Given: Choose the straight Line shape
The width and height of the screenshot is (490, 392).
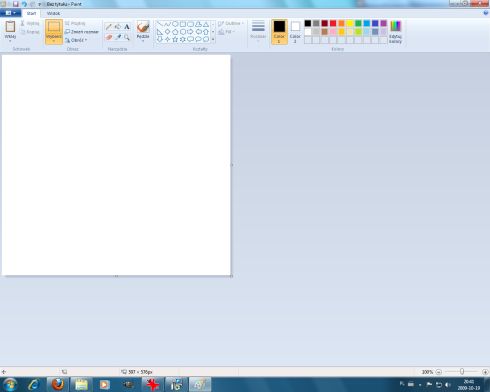Looking at the screenshot, I should click(160, 24).
